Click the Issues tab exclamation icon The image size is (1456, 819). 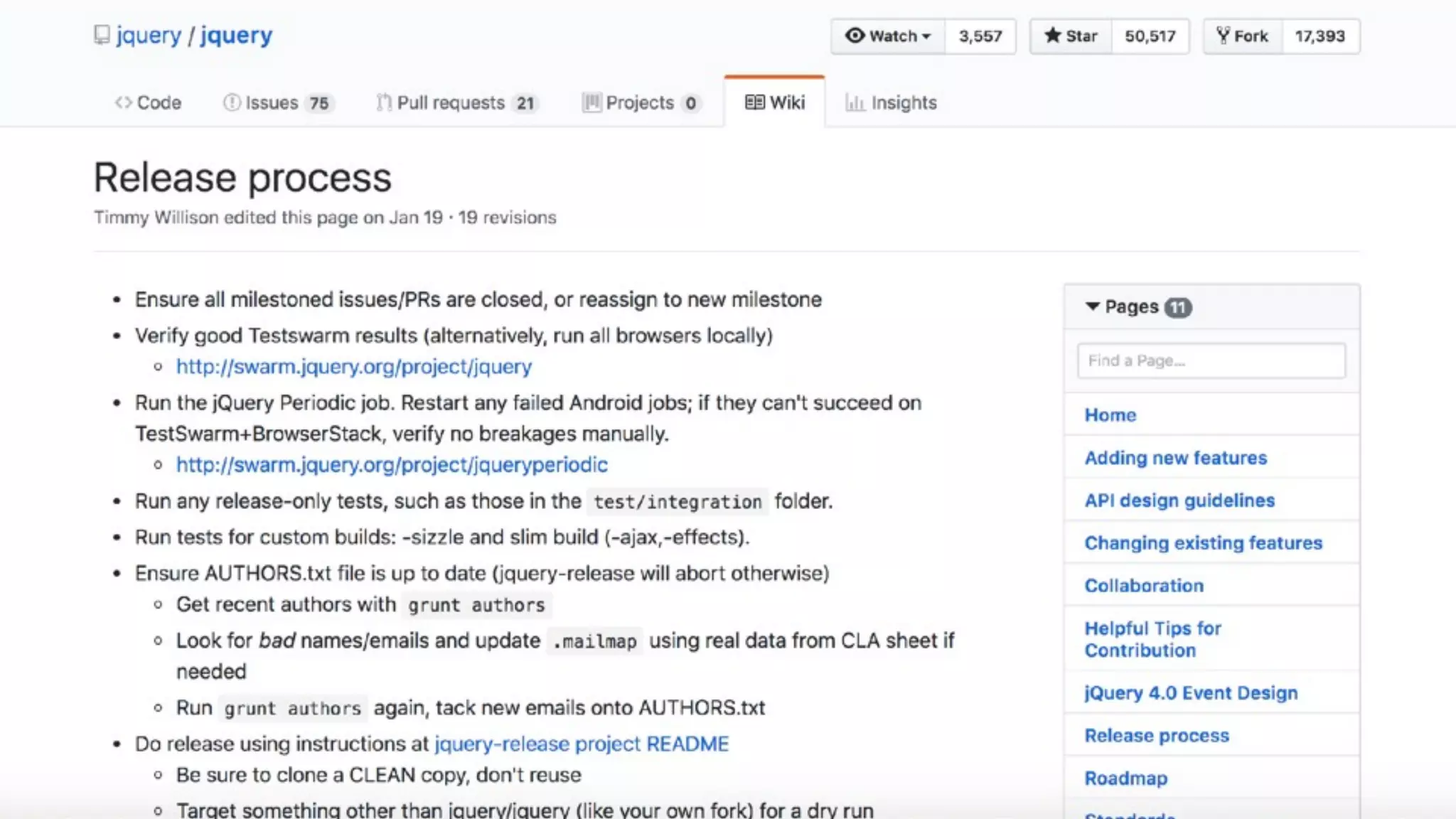click(x=232, y=103)
